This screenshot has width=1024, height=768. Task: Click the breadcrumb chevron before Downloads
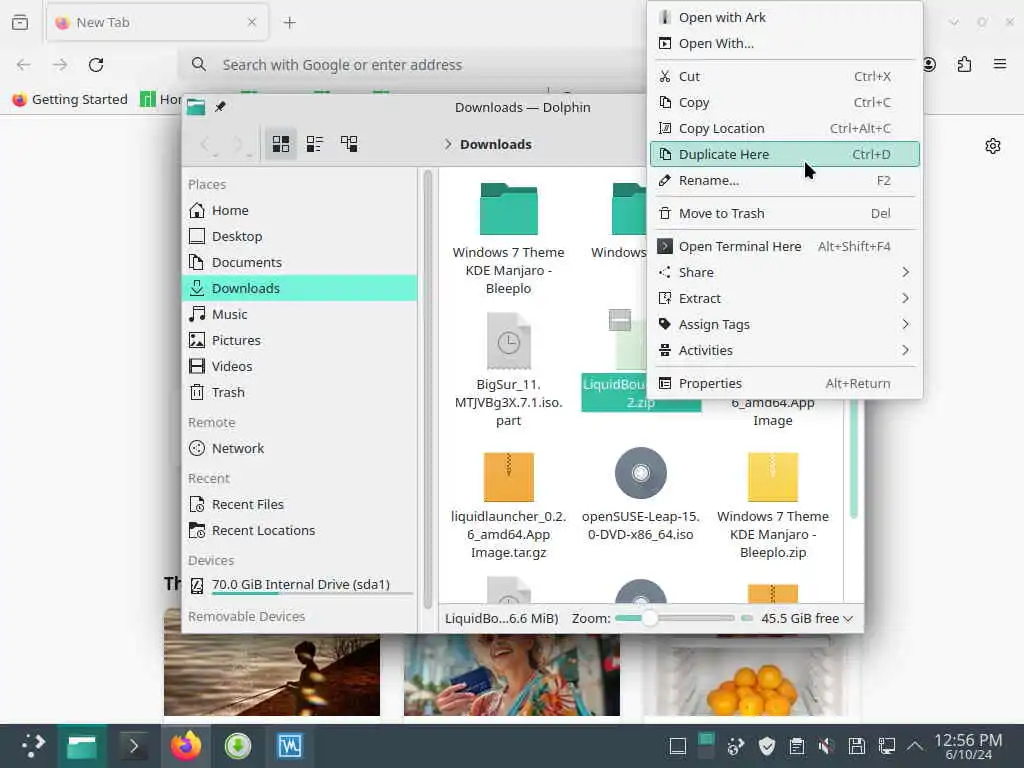tap(448, 144)
